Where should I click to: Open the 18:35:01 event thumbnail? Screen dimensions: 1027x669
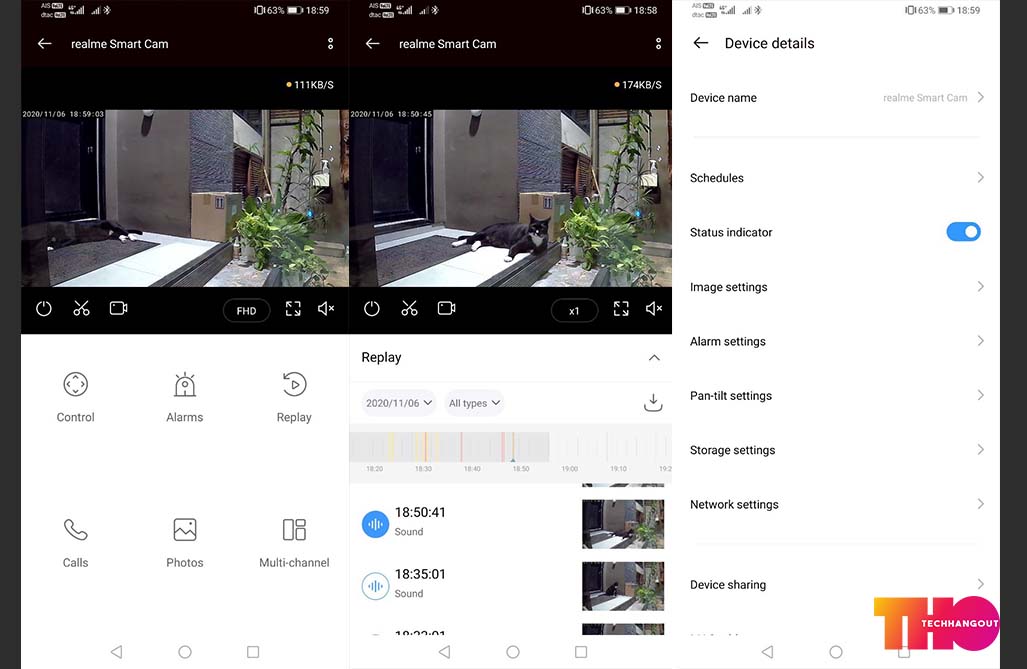[623, 586]
